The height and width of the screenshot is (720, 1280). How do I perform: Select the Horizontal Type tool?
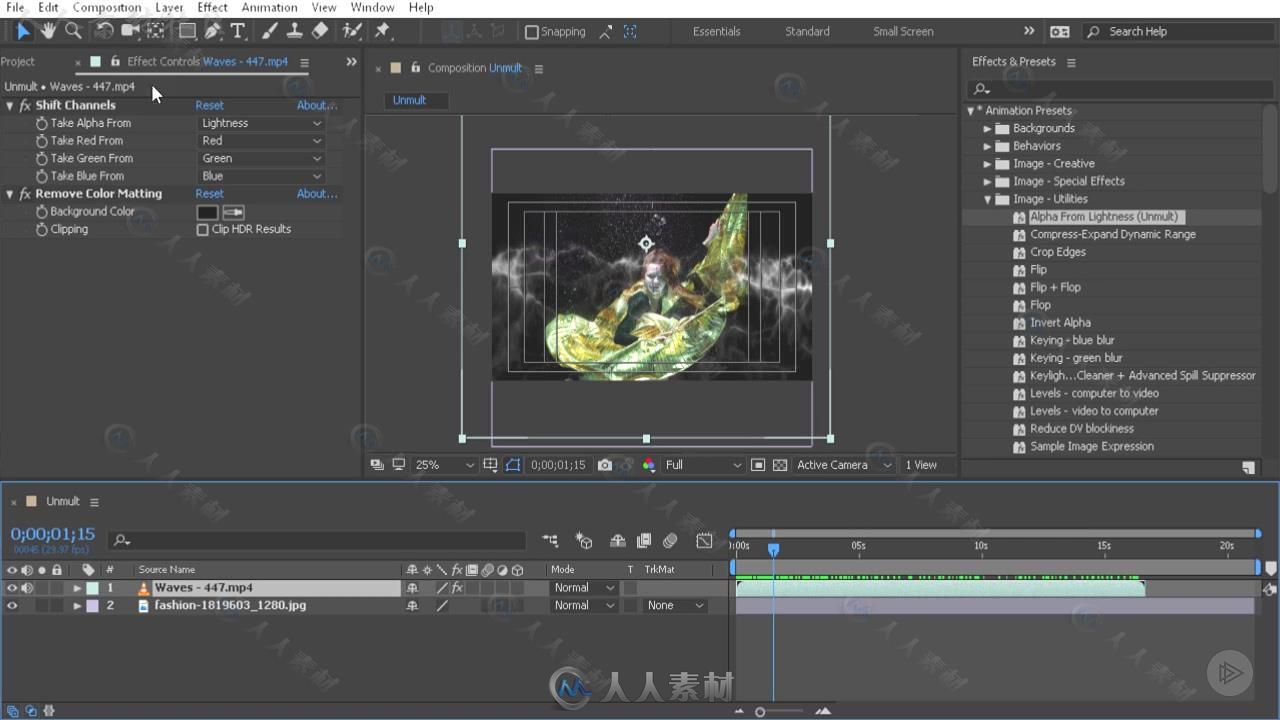pyautogui.click(x=238, y=31)
